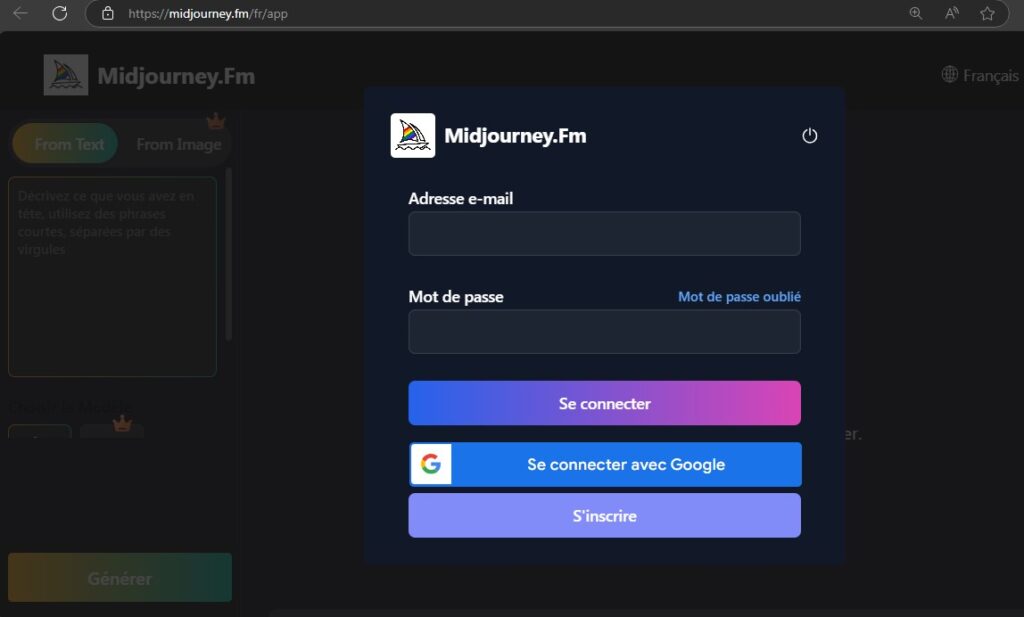Bookmark this page with the star icon
Screen dimensions: 1024x617
point(987,13)
